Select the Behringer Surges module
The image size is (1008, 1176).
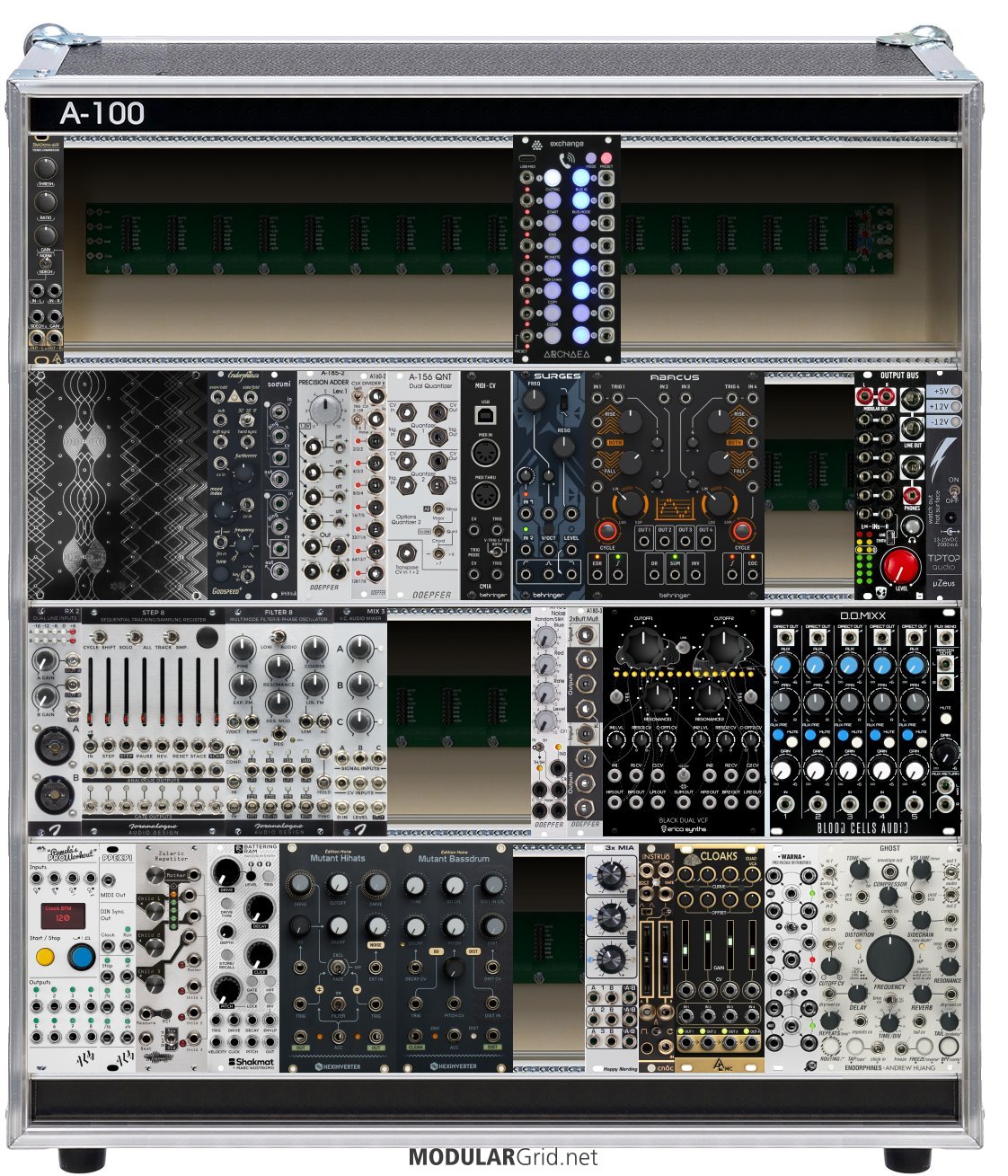point(549,485)
